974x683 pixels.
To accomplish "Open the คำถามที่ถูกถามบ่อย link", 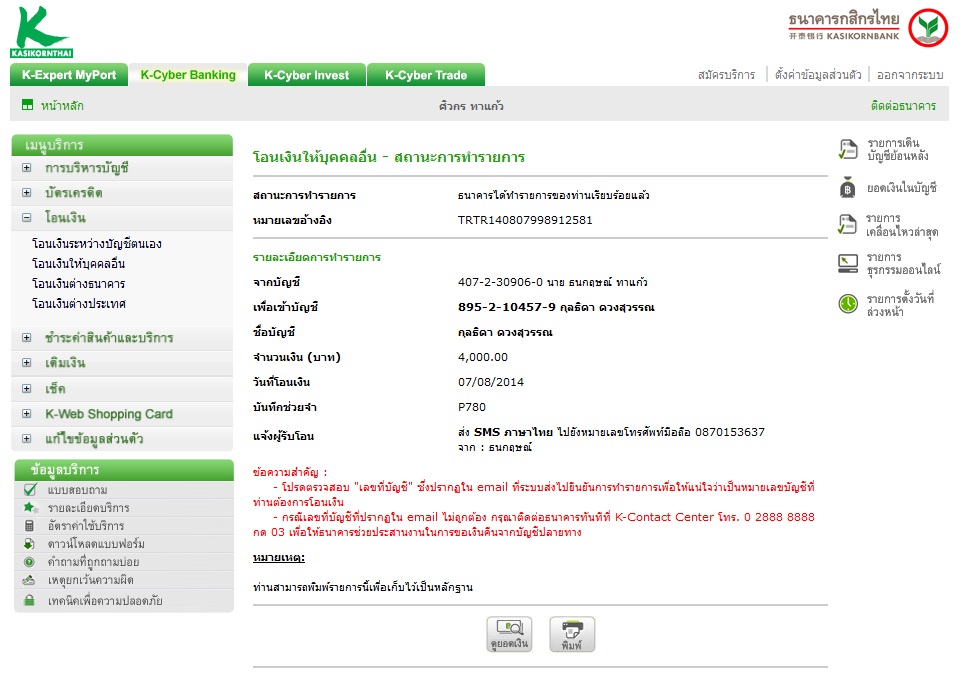I will coord(94,562).
